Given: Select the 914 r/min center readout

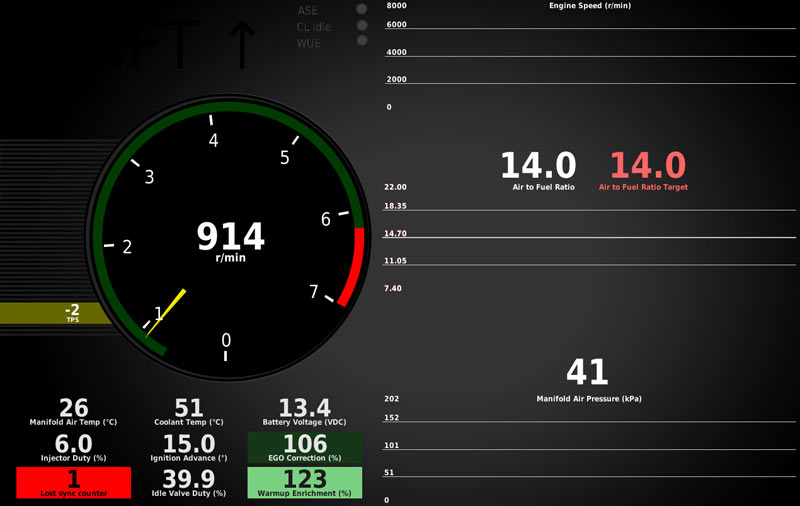Looking at the screenshot, I should [x=230, y=238].
